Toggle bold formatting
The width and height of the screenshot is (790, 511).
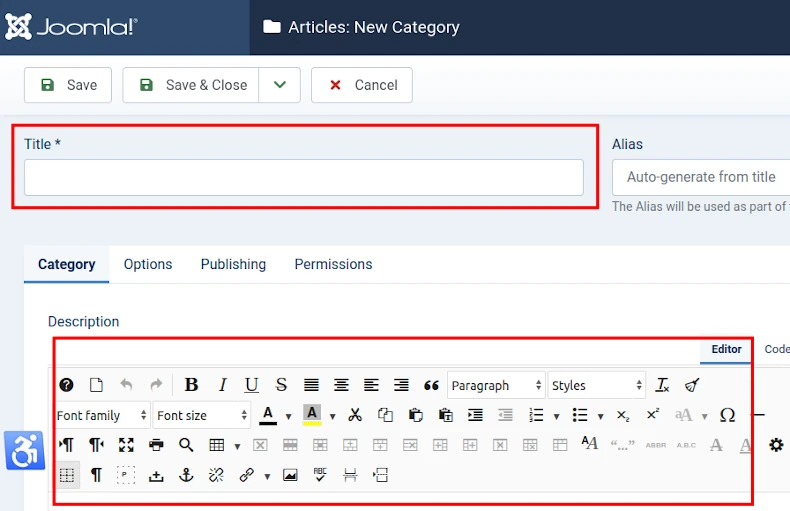[191, 385]
